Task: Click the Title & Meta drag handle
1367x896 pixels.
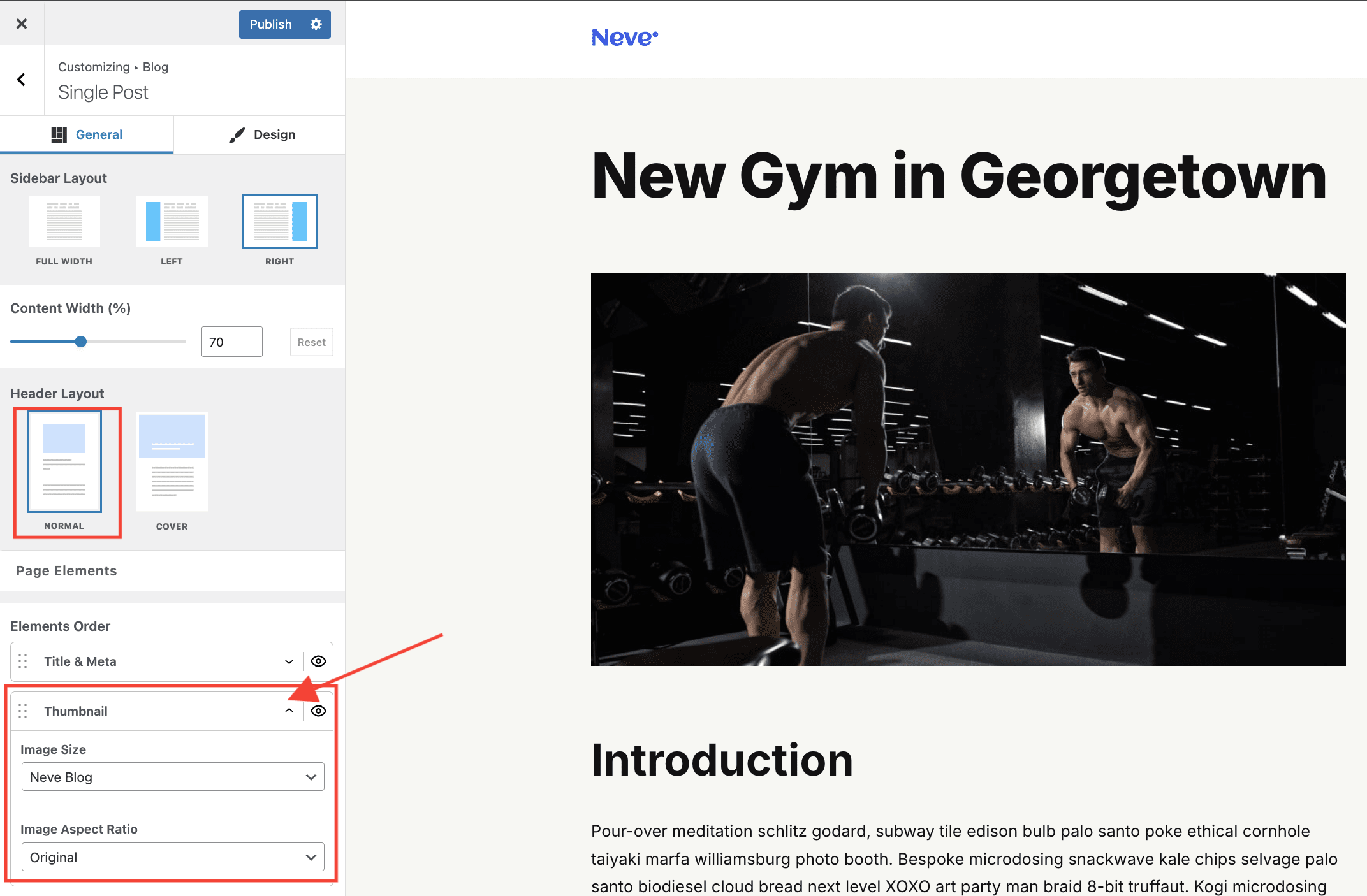Action: click(23, 661)
